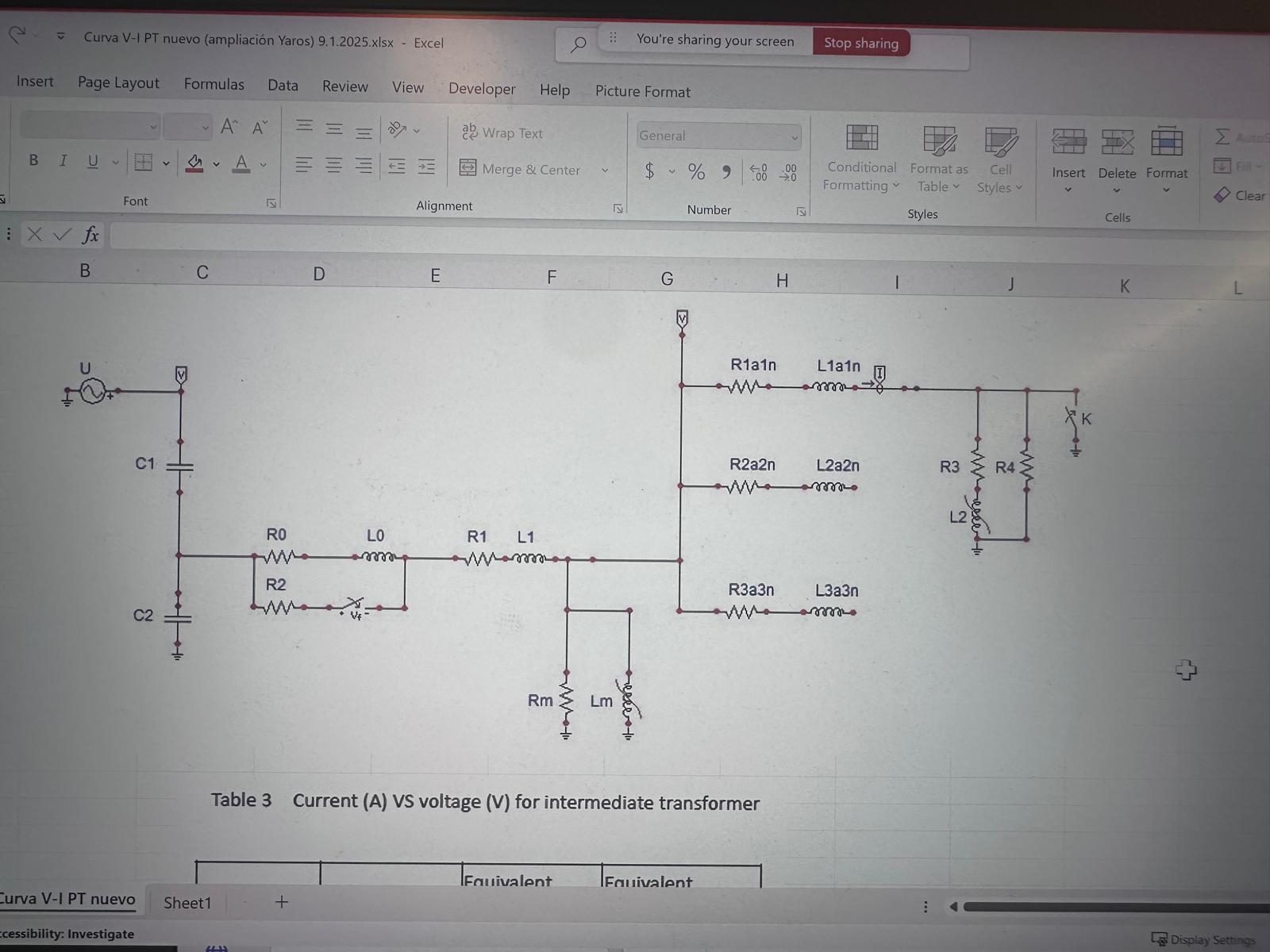Click the Comma Style icon
This screenshot has width=1270, height=952.
(x=725, y=172)
